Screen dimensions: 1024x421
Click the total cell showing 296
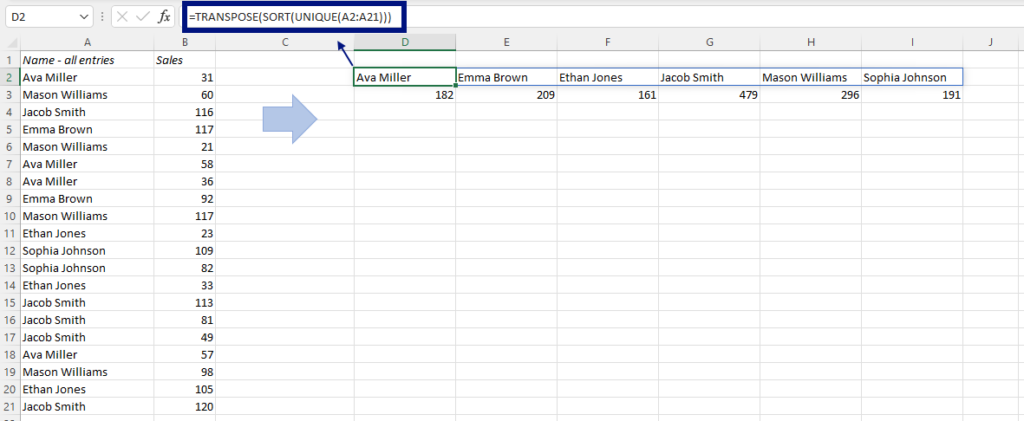(x=810, y=95)
